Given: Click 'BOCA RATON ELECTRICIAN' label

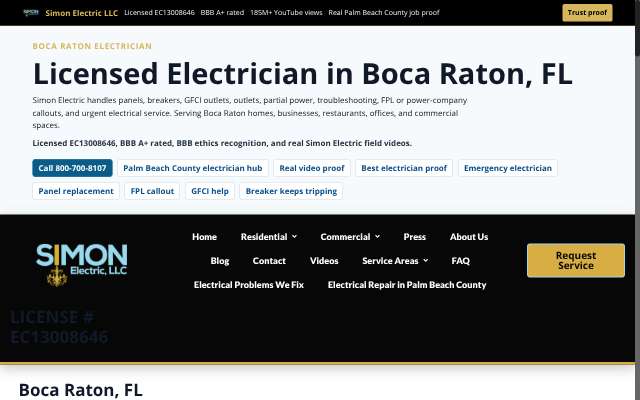Looking at the screenshot, I should coord(92,46).
